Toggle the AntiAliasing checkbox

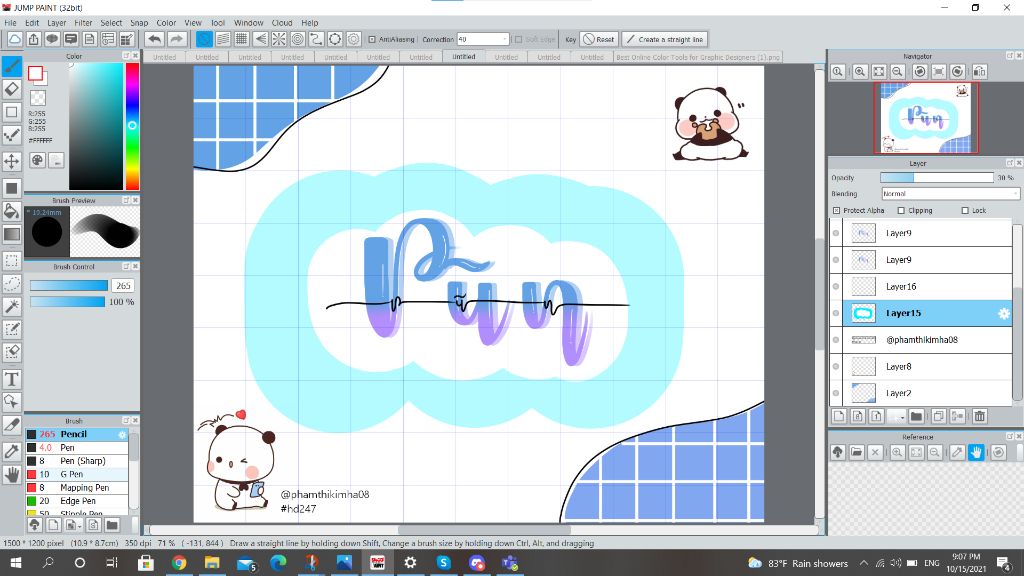tap(372, 39)
